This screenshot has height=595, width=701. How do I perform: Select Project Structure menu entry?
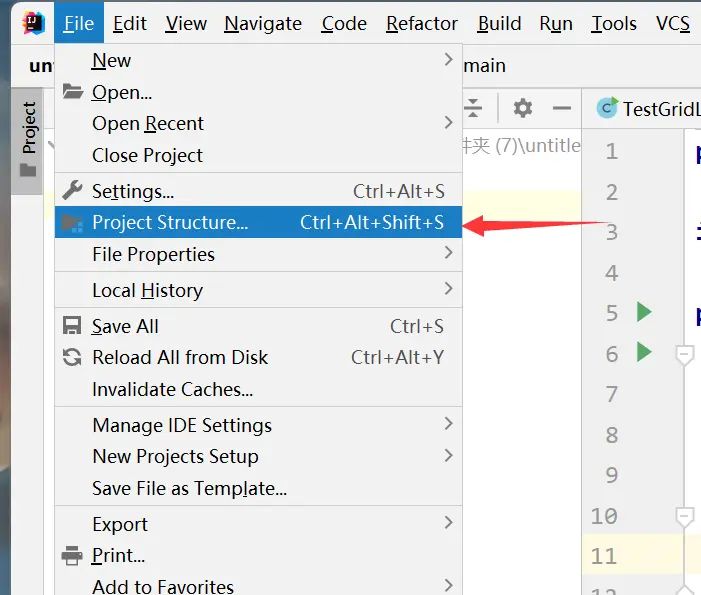coord(170,223)
